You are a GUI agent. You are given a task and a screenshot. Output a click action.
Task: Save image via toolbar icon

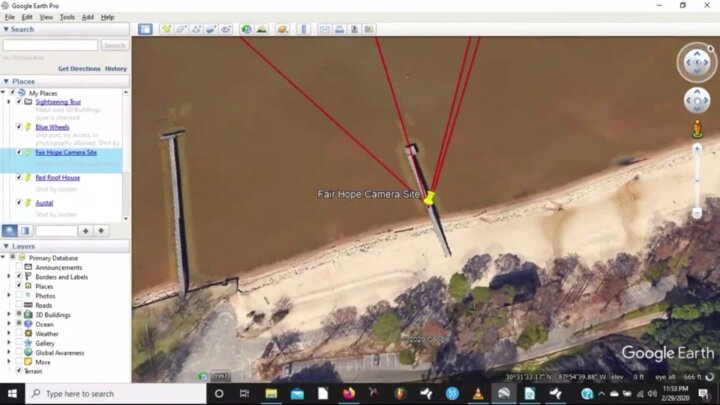pyautogui.click(x=354, y=29)
